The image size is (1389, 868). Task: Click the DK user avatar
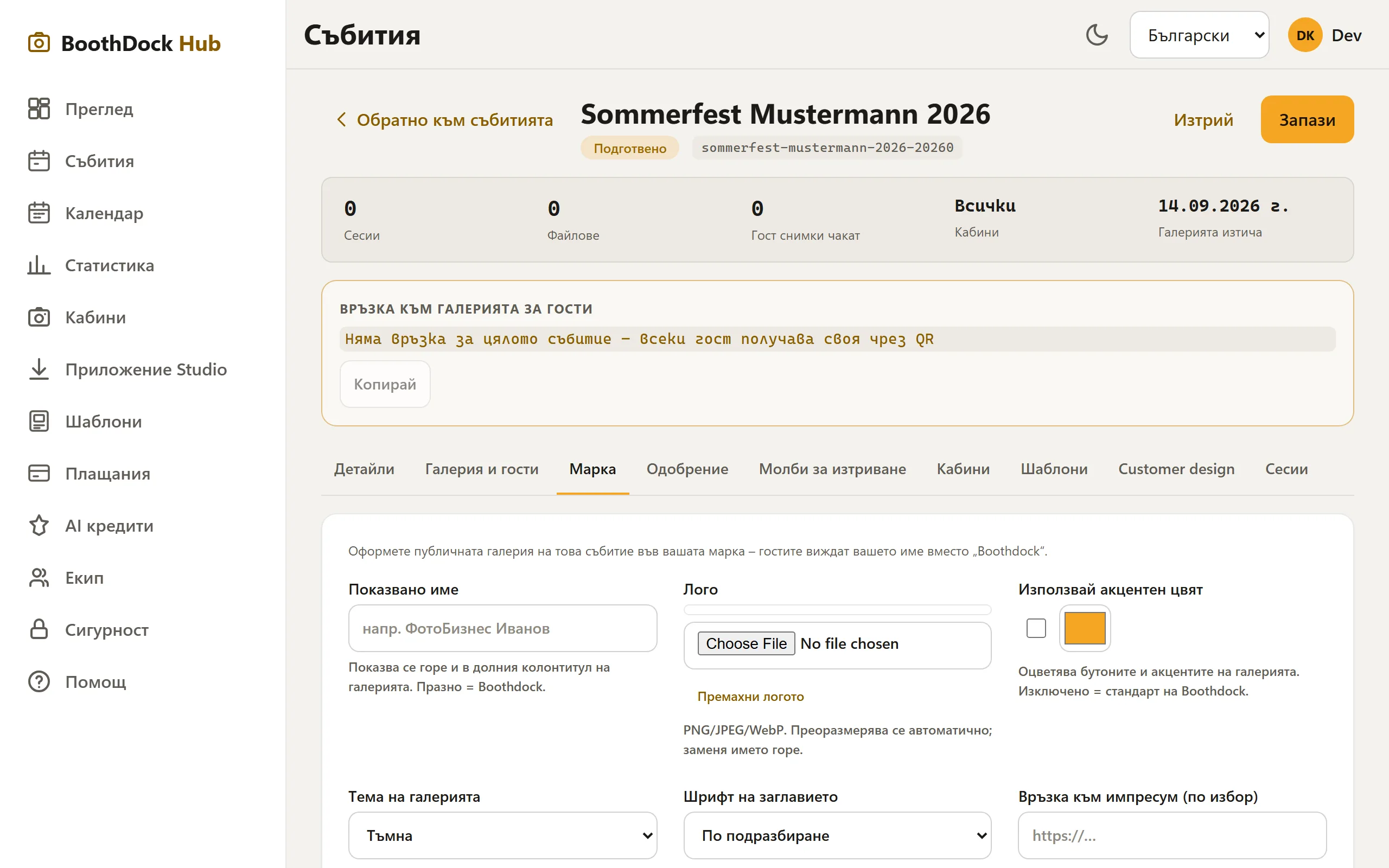1305,35
